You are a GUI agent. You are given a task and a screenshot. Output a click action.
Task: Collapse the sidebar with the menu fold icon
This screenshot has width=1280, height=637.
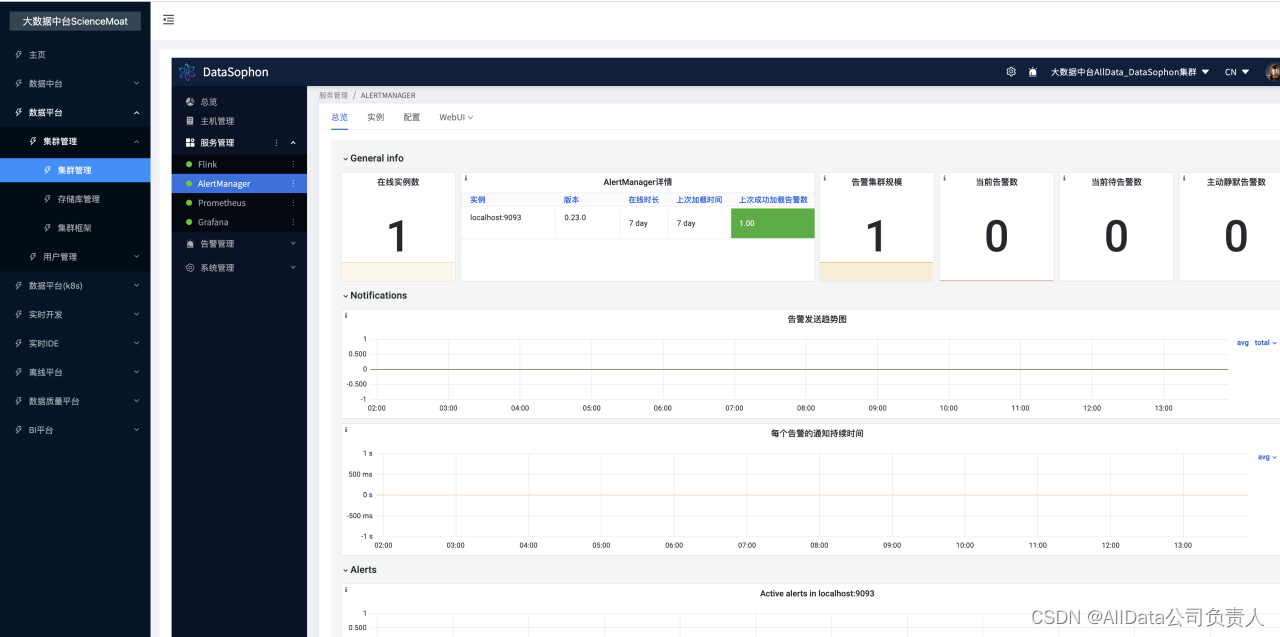click(x=168, y=20)
